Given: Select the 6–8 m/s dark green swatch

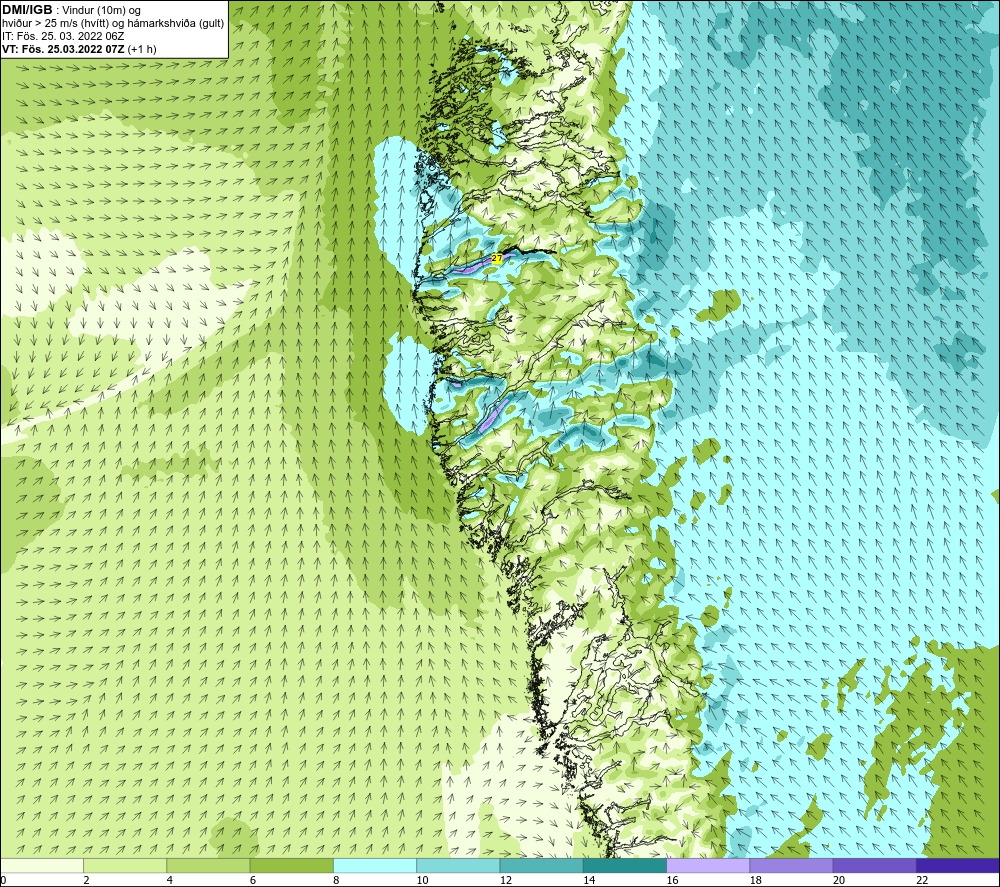Looking at the screenshot, I should point(291,865).
